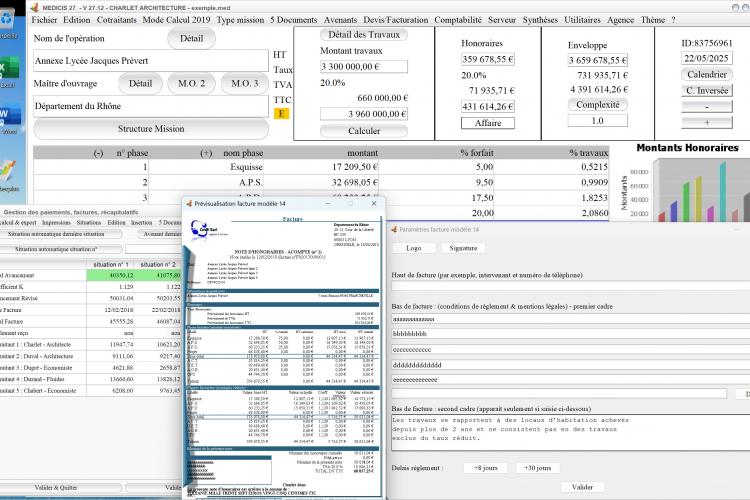The width and height of the screenshot is (750, 500).
Task: Click the M.O. 2 button
Action: coord(191,83)
